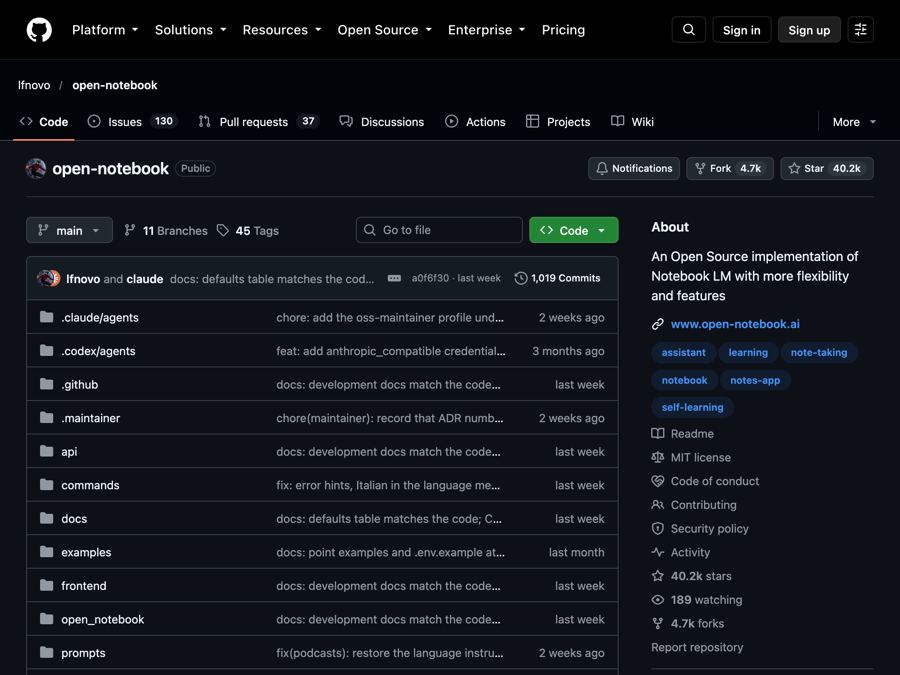The width and height of the screenshot is (900, 675).
Task: Switch to the Issues tab
Action: coord(133,122)
